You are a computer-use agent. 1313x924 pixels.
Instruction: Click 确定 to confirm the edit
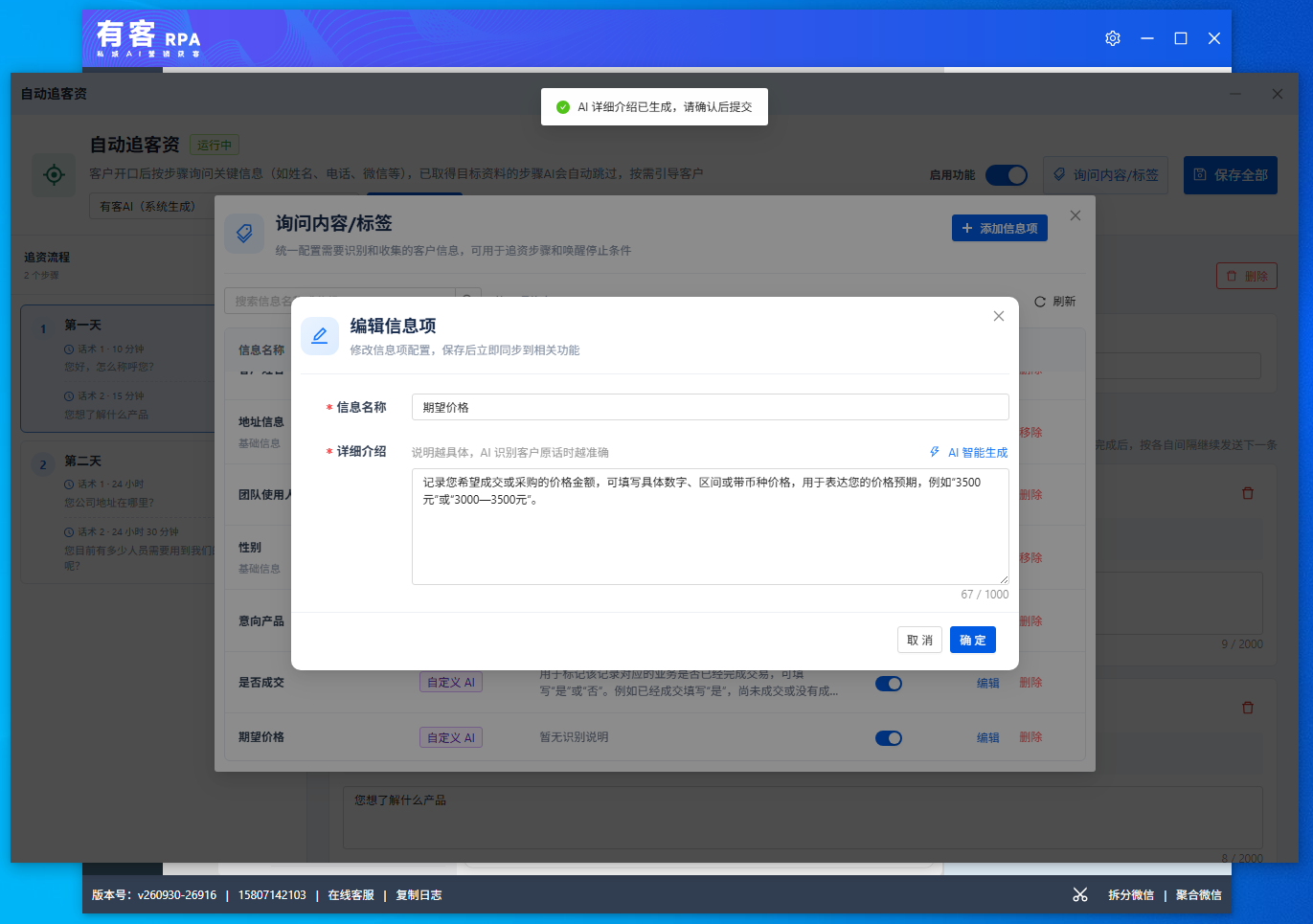[x=973, y=640]
